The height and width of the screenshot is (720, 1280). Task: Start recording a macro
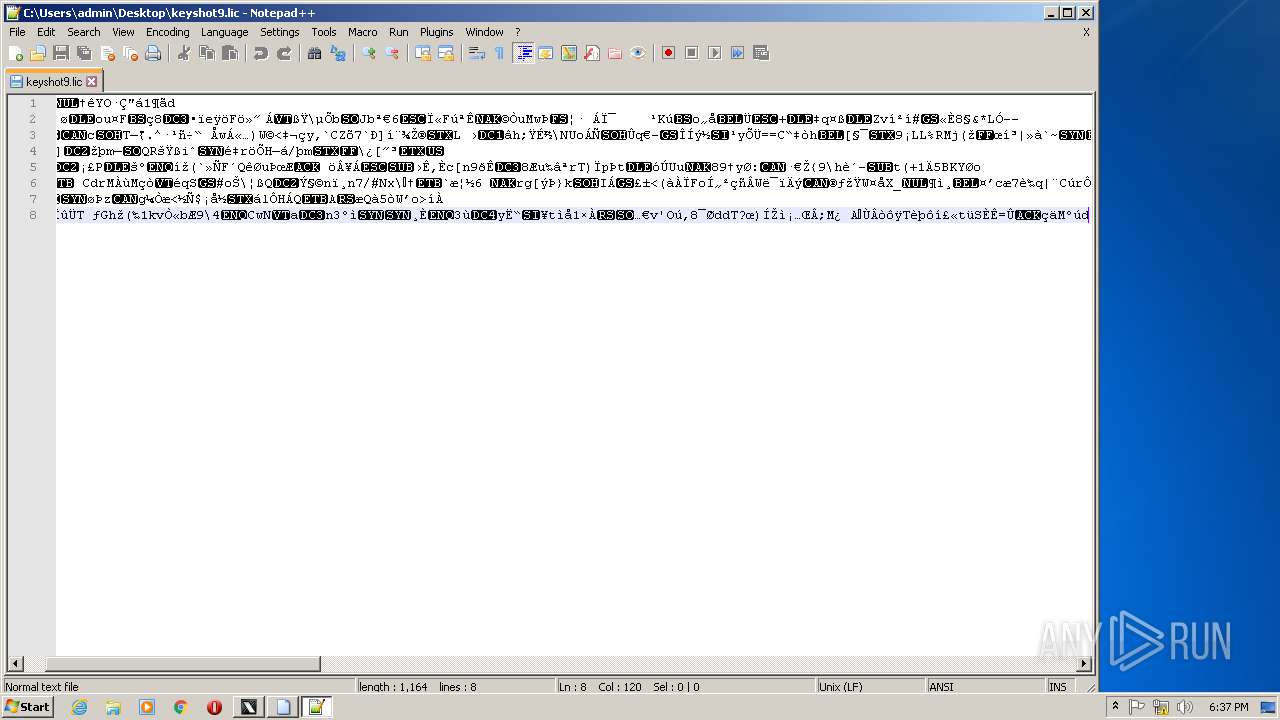click(669, 53)
